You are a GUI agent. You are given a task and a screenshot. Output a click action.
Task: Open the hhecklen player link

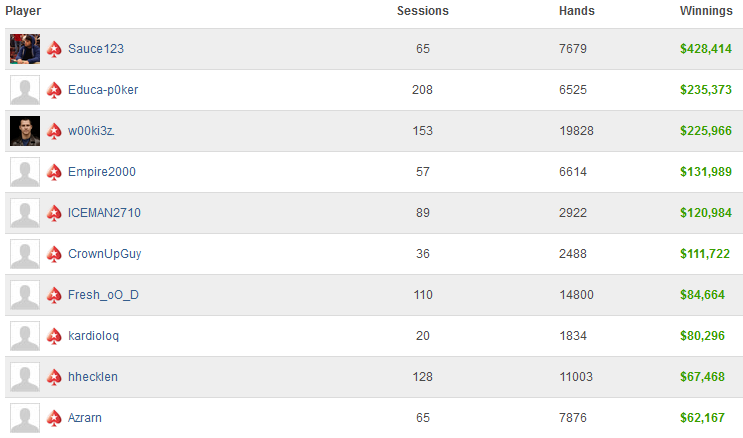click(x=93, y=377)
